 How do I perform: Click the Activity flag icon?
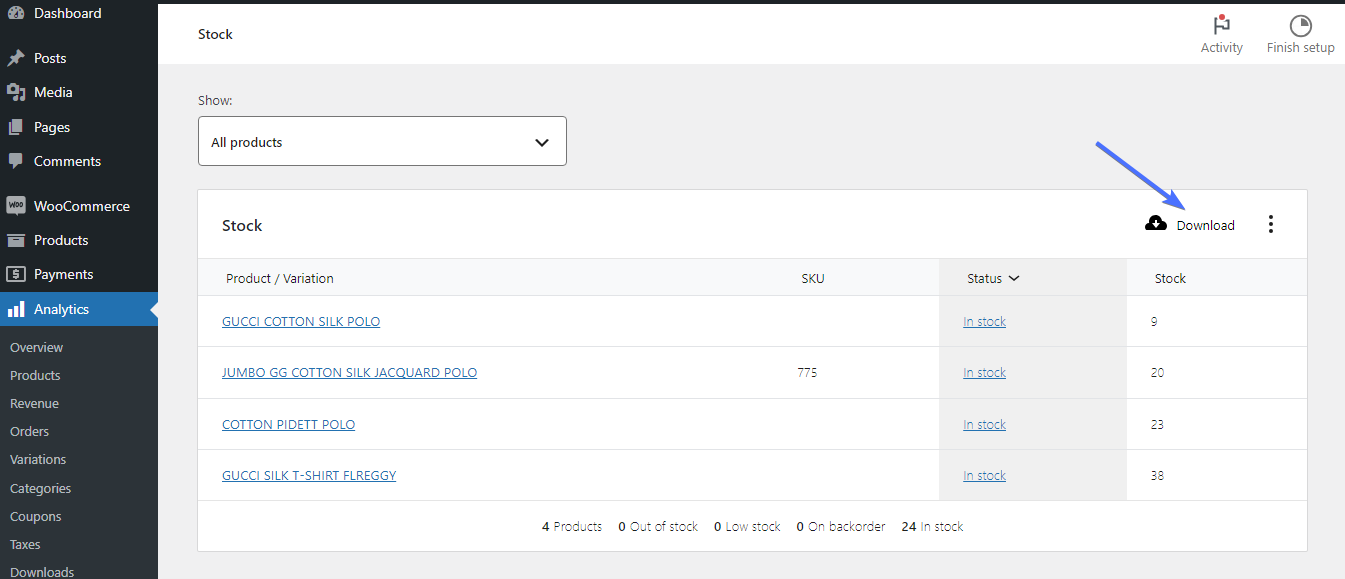(x=1221, y=25)
